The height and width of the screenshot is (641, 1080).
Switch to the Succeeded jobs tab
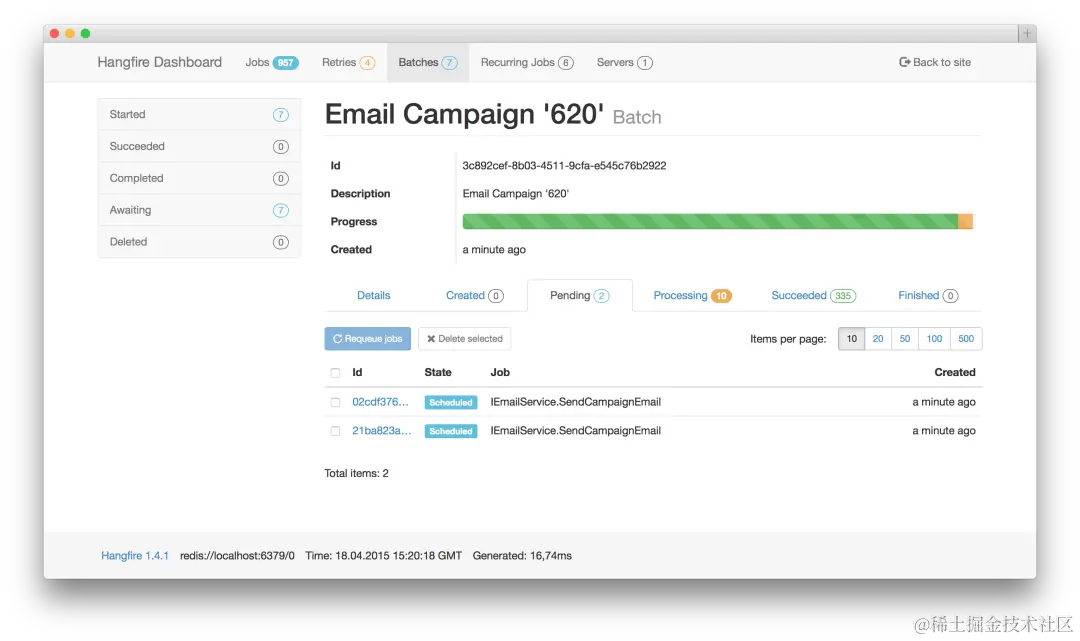click(813, 295)
